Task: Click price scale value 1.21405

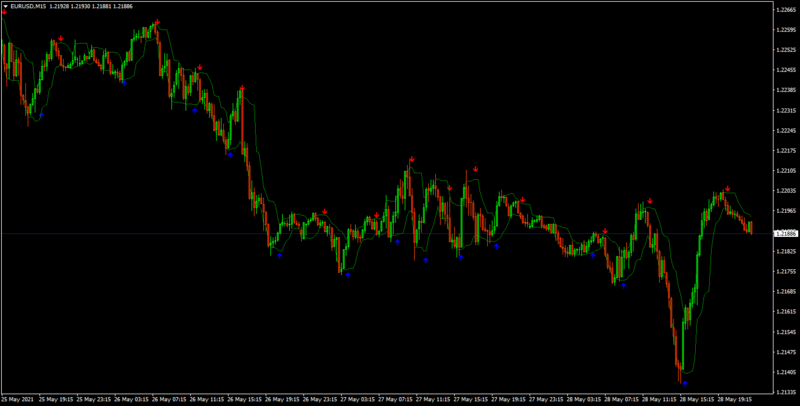Action: click(x=785, y=372)
